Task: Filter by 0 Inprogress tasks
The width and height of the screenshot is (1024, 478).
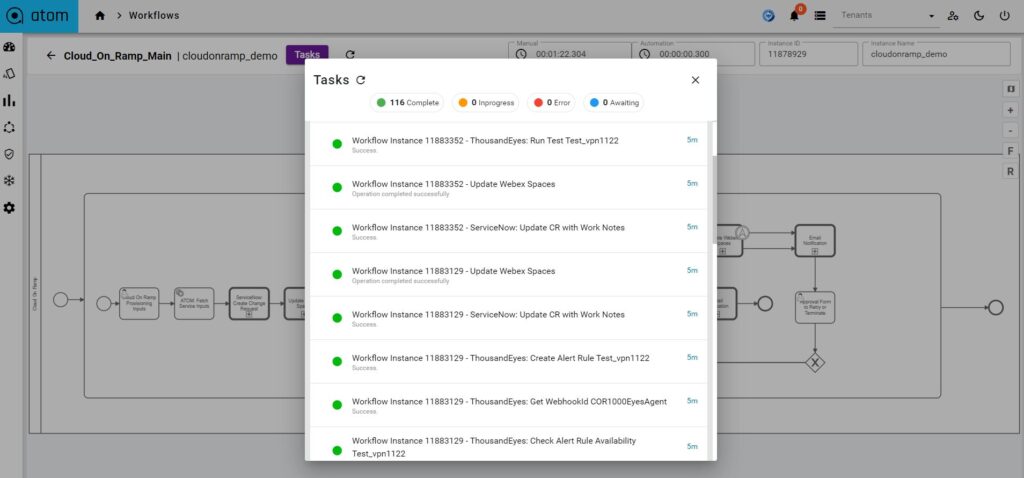Action: (x=485, y=103)
